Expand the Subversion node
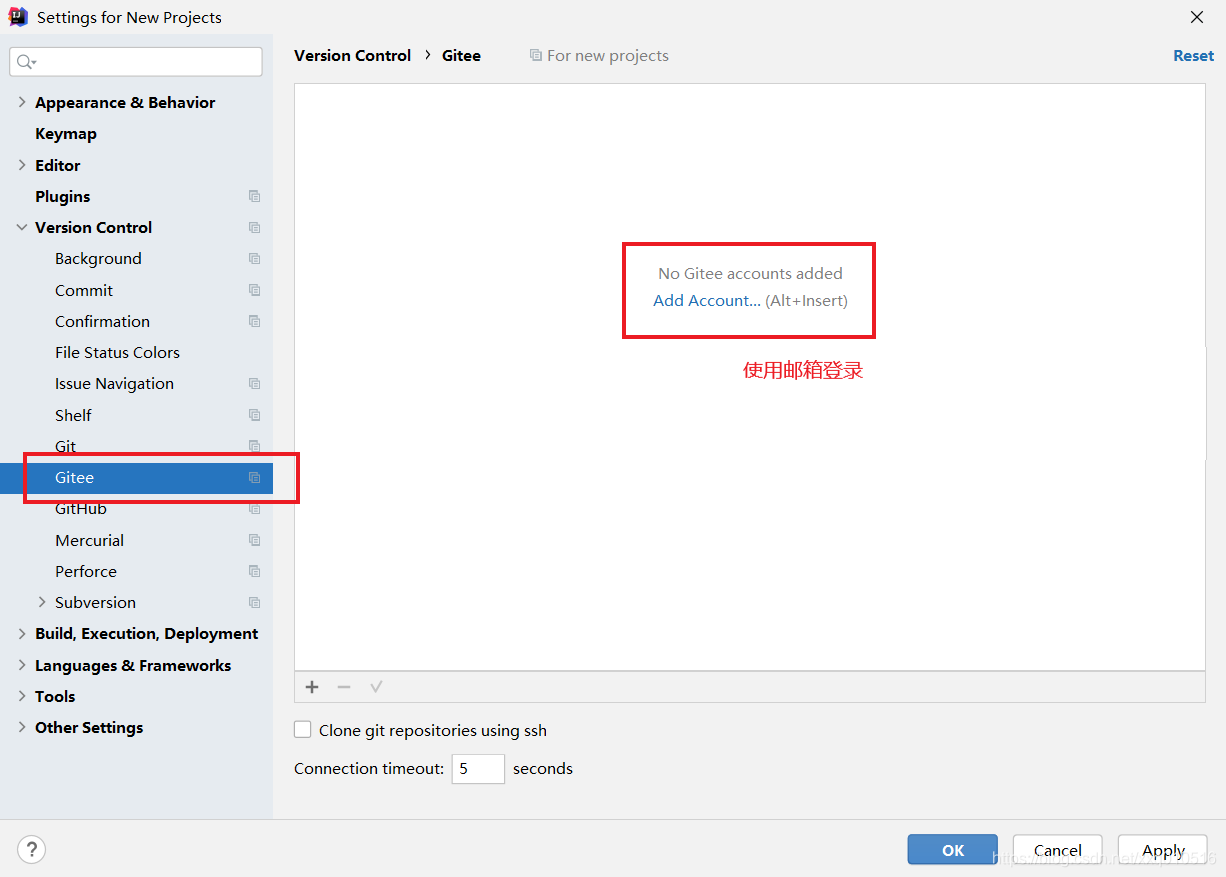This screenshot has height=877, width=1226. [42, 602]
